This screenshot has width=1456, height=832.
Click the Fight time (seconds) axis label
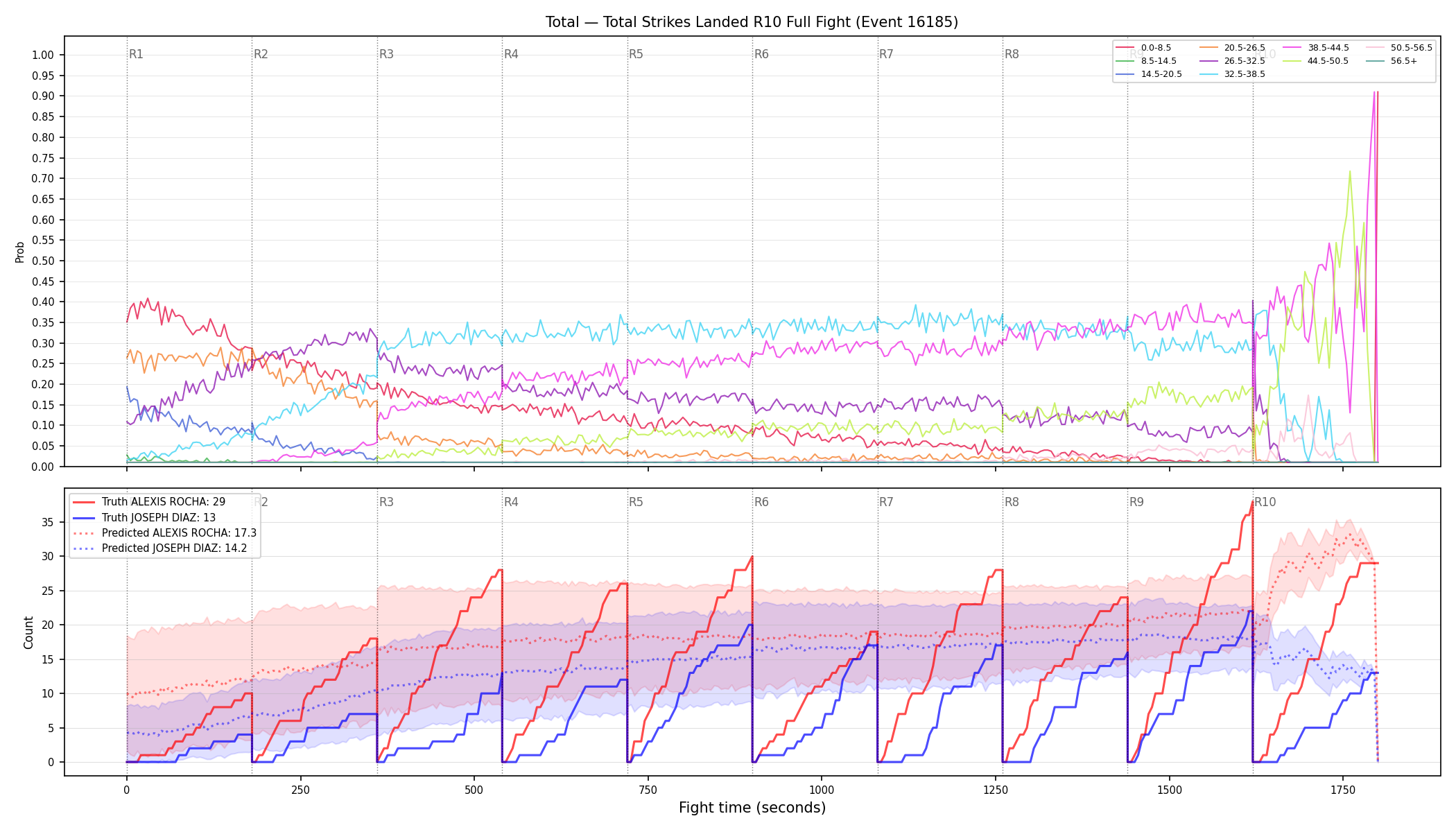click(752, 808)
